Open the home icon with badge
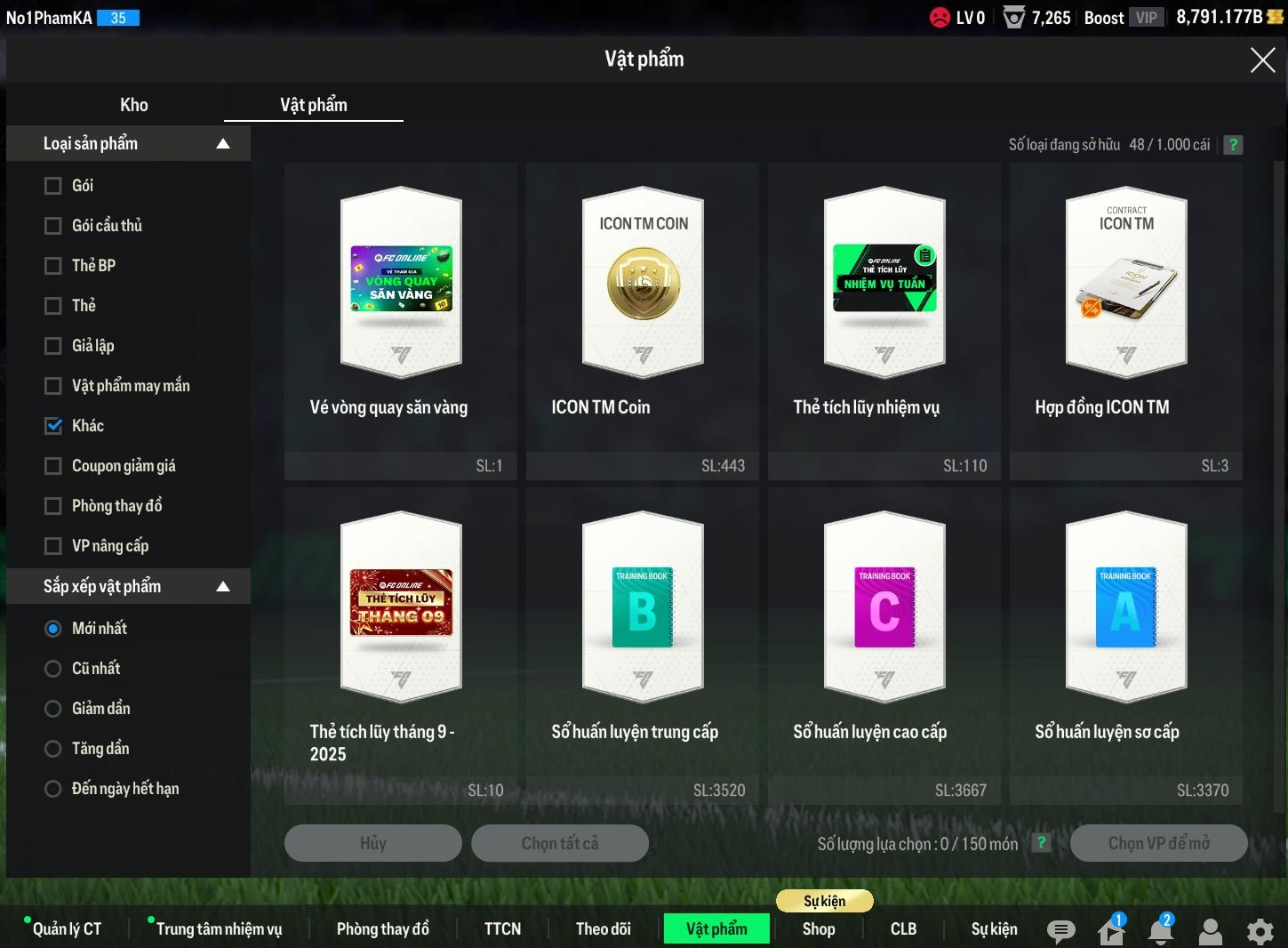This screenshot has width=1288, height=948. tap(1111, 930)
